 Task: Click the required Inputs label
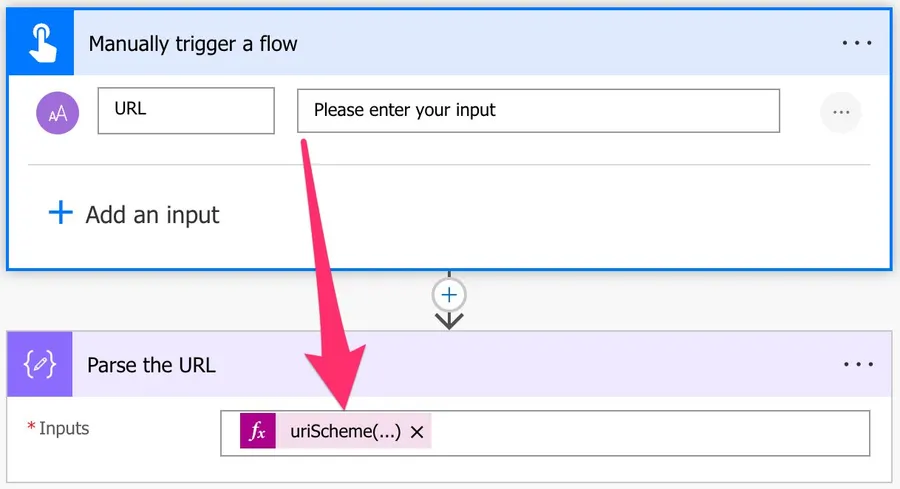click(64, 428)
